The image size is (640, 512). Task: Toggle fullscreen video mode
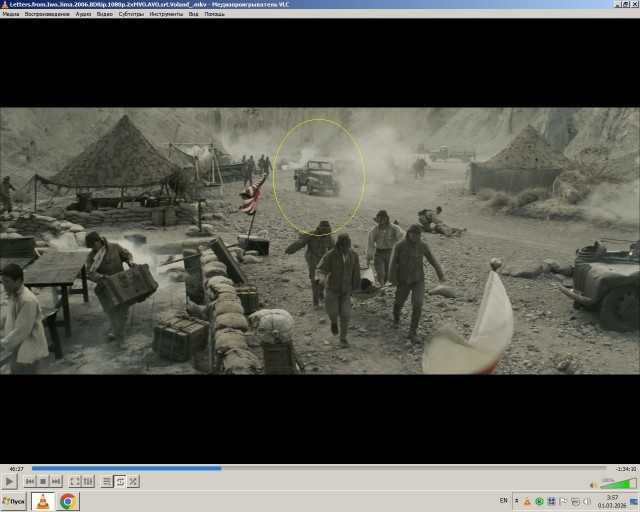click(75, 482)
